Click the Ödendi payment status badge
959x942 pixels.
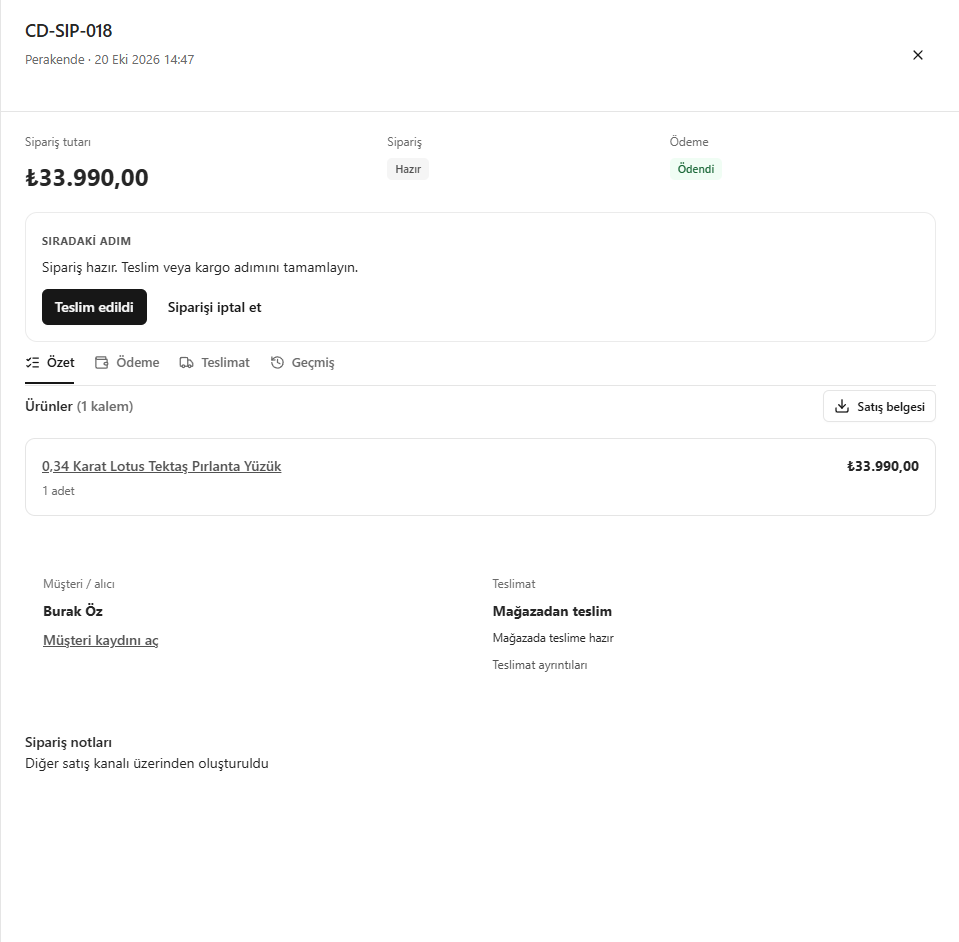[696, 169]
